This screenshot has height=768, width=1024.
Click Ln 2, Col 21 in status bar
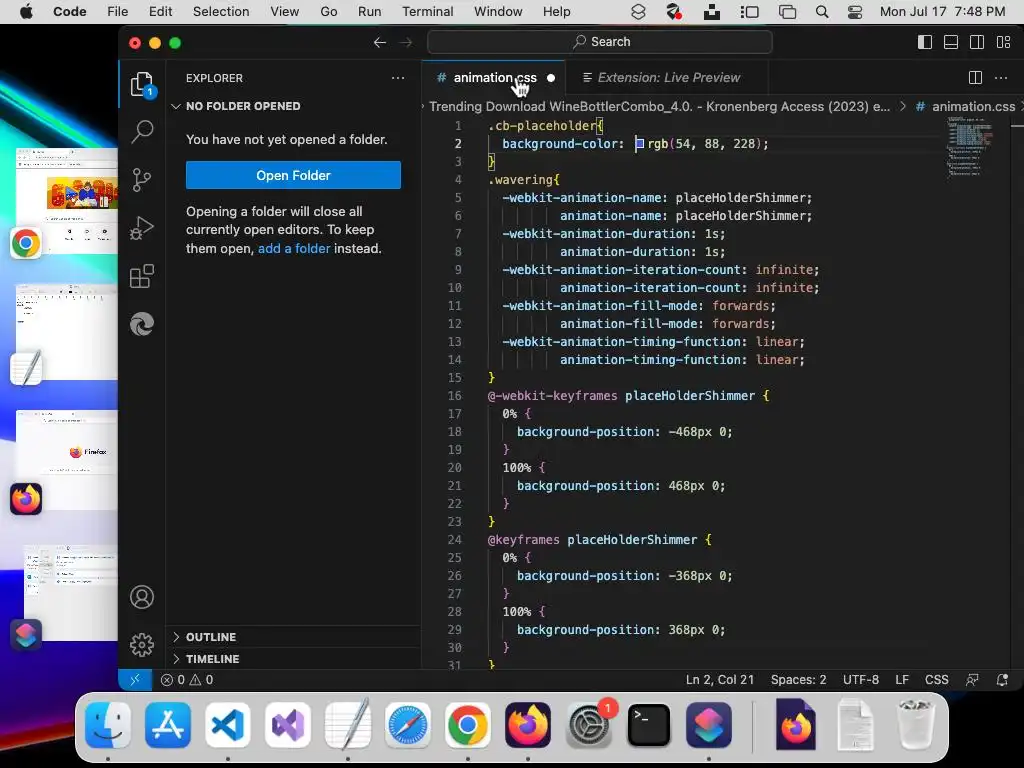[720, 680]
